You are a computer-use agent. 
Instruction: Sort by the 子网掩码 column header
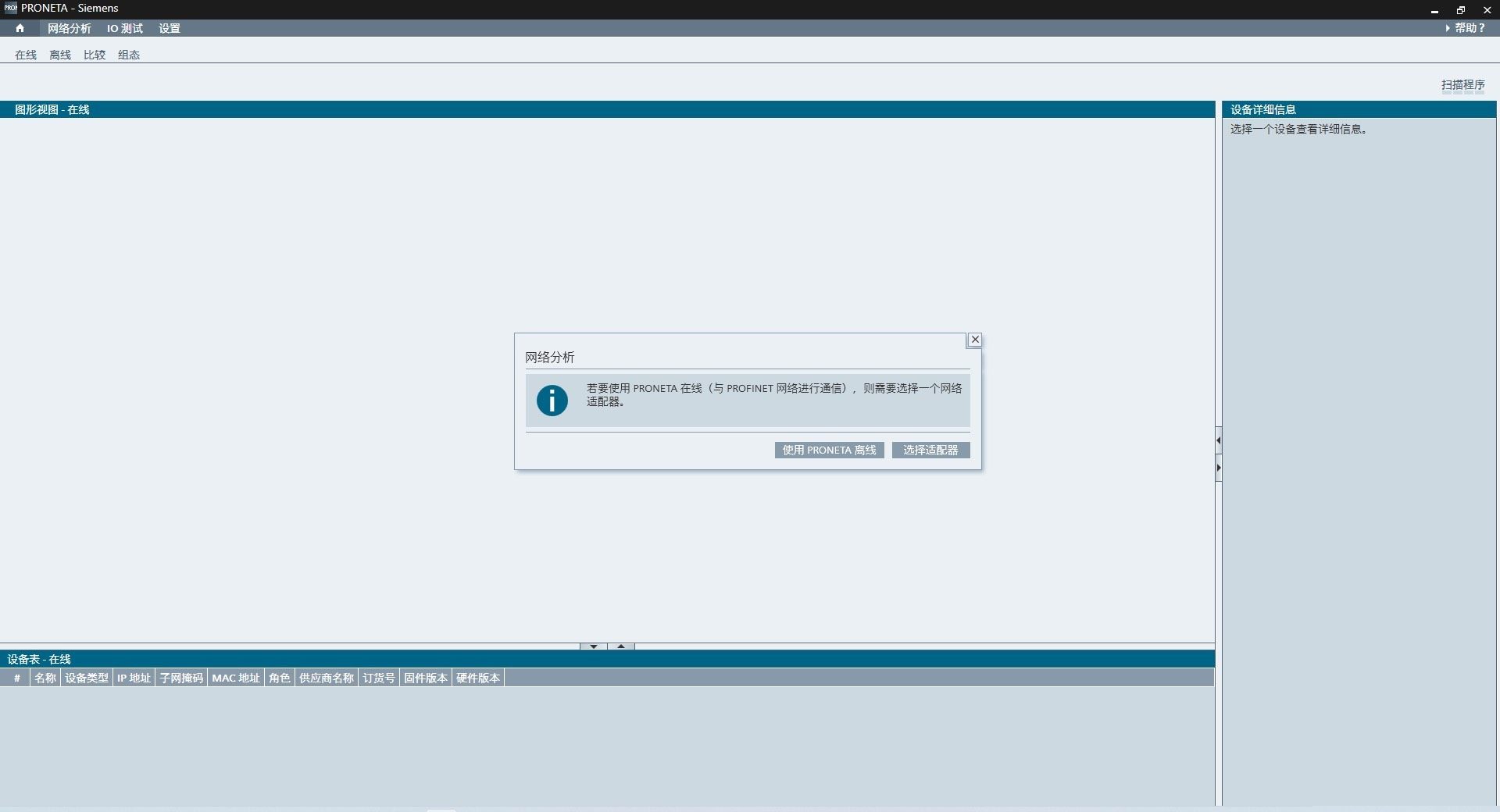tap(181, 678)
